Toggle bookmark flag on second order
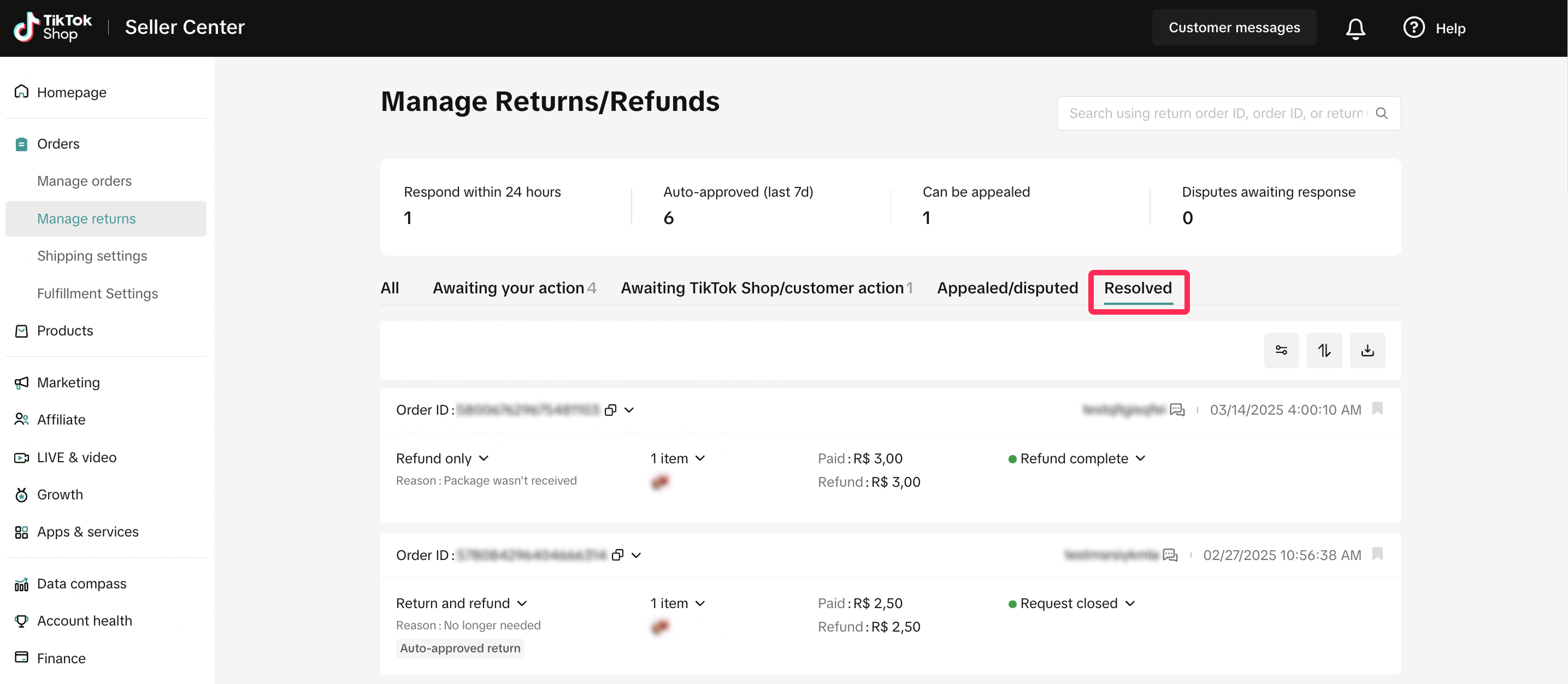The image size is (1568, 684). click(1377, 554)
